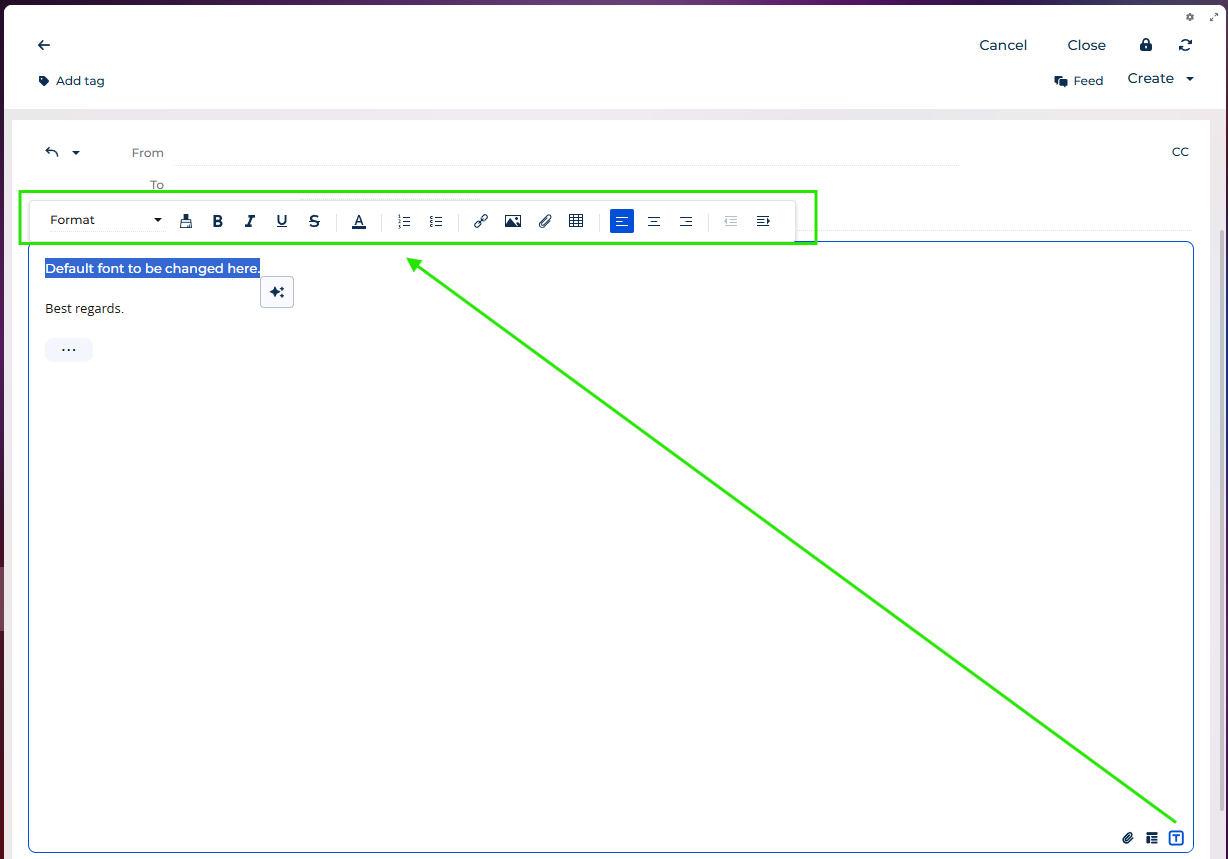The image size is (1228, 859).
Task: Insert a hyperlink
Action: pyautogui.click(x=481, y=221)
